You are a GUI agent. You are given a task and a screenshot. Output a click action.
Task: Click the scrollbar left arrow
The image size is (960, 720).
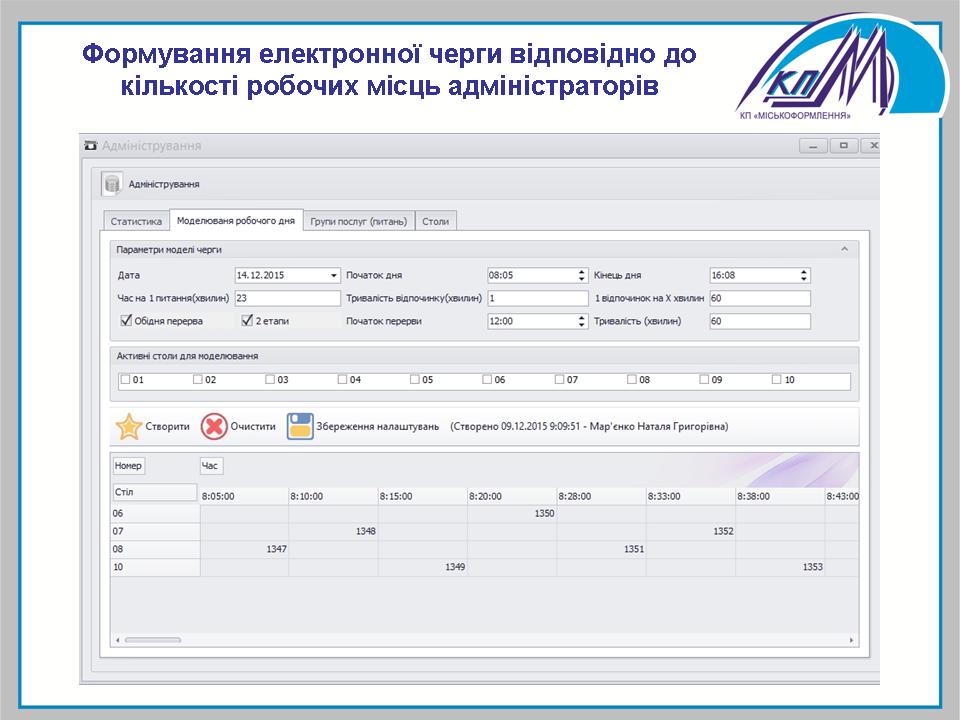pos(118,640)
